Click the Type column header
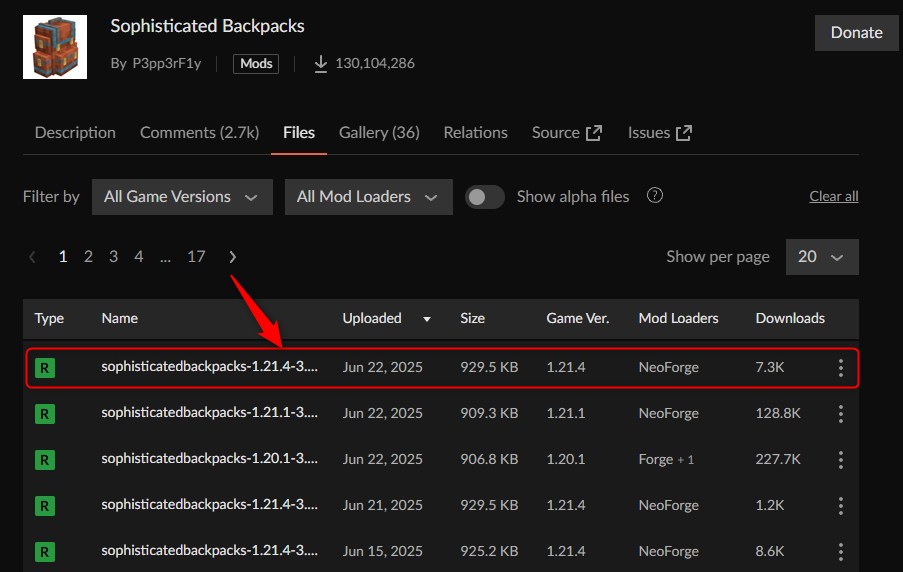The height and width of the screenshot is (572, 903). (x=49, y=319)
